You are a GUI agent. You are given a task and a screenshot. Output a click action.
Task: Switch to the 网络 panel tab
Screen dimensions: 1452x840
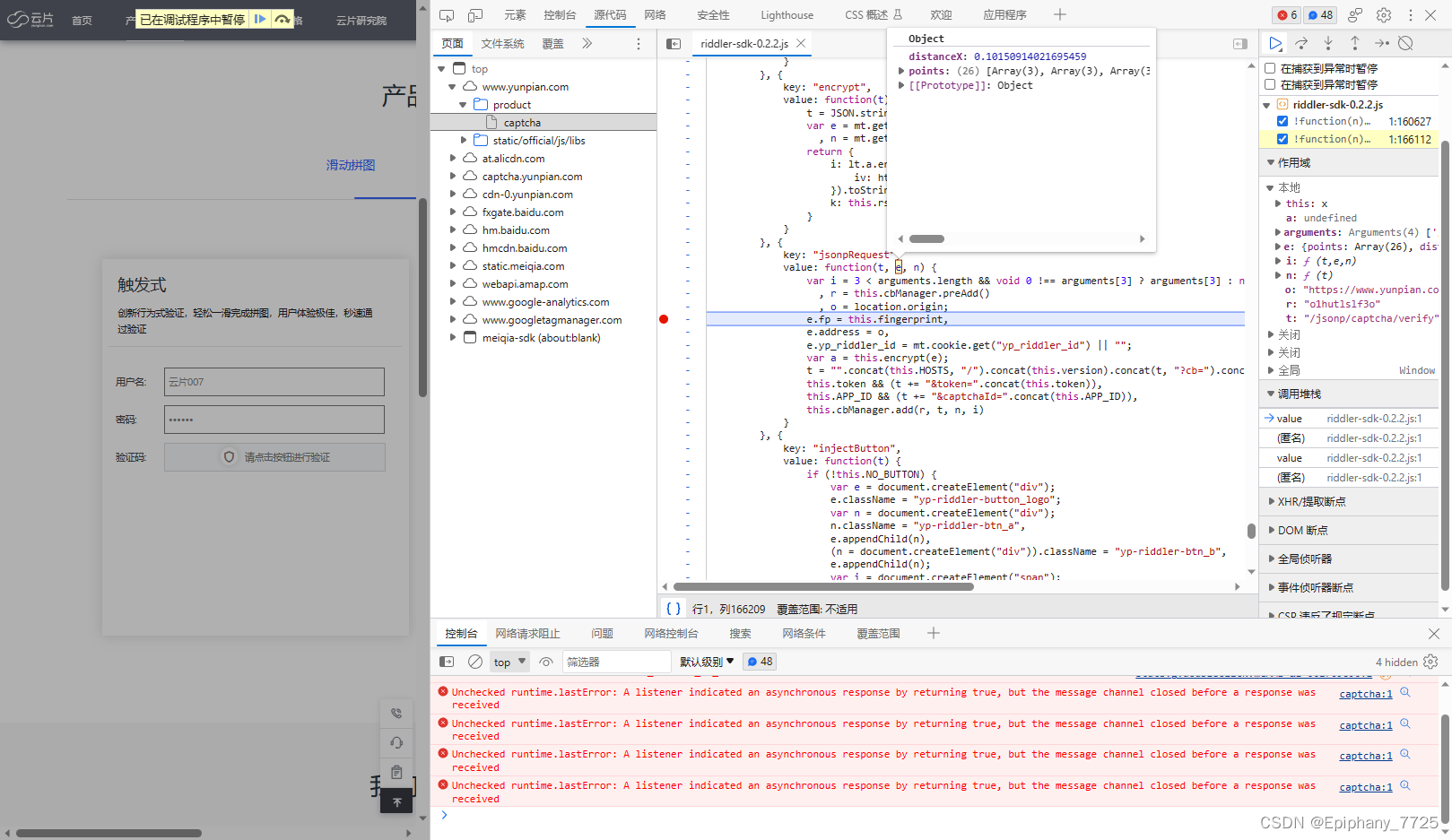tap(655, 15)
